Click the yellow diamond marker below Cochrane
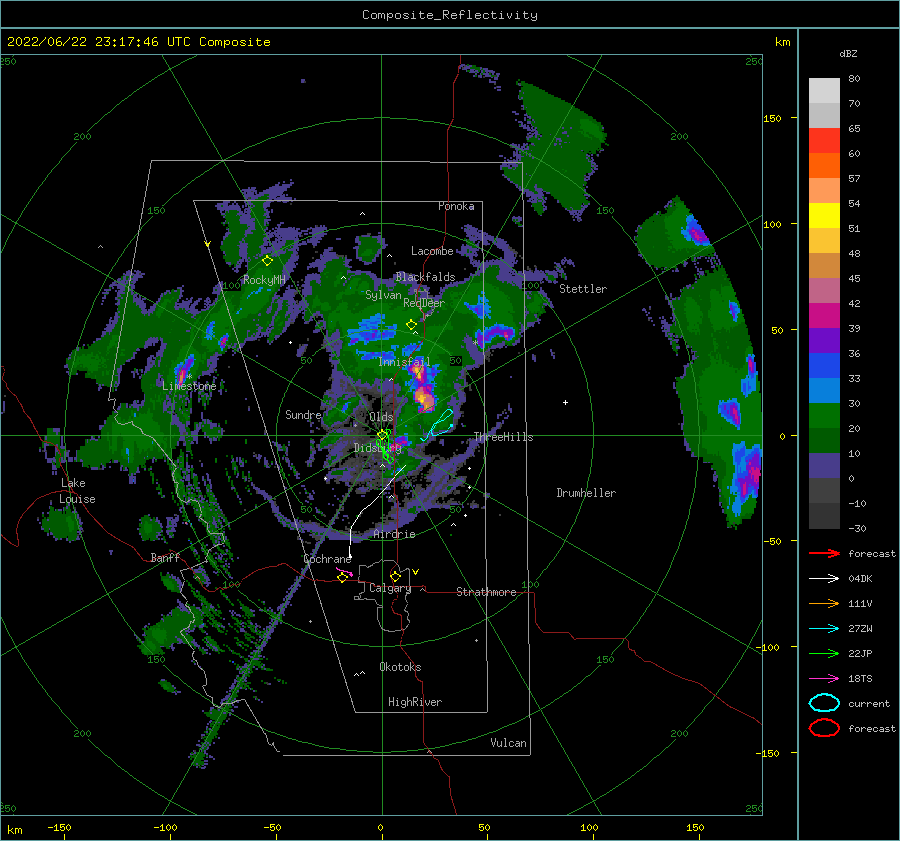Viewport: 900px width, 841px height. [x=342, y=578]
